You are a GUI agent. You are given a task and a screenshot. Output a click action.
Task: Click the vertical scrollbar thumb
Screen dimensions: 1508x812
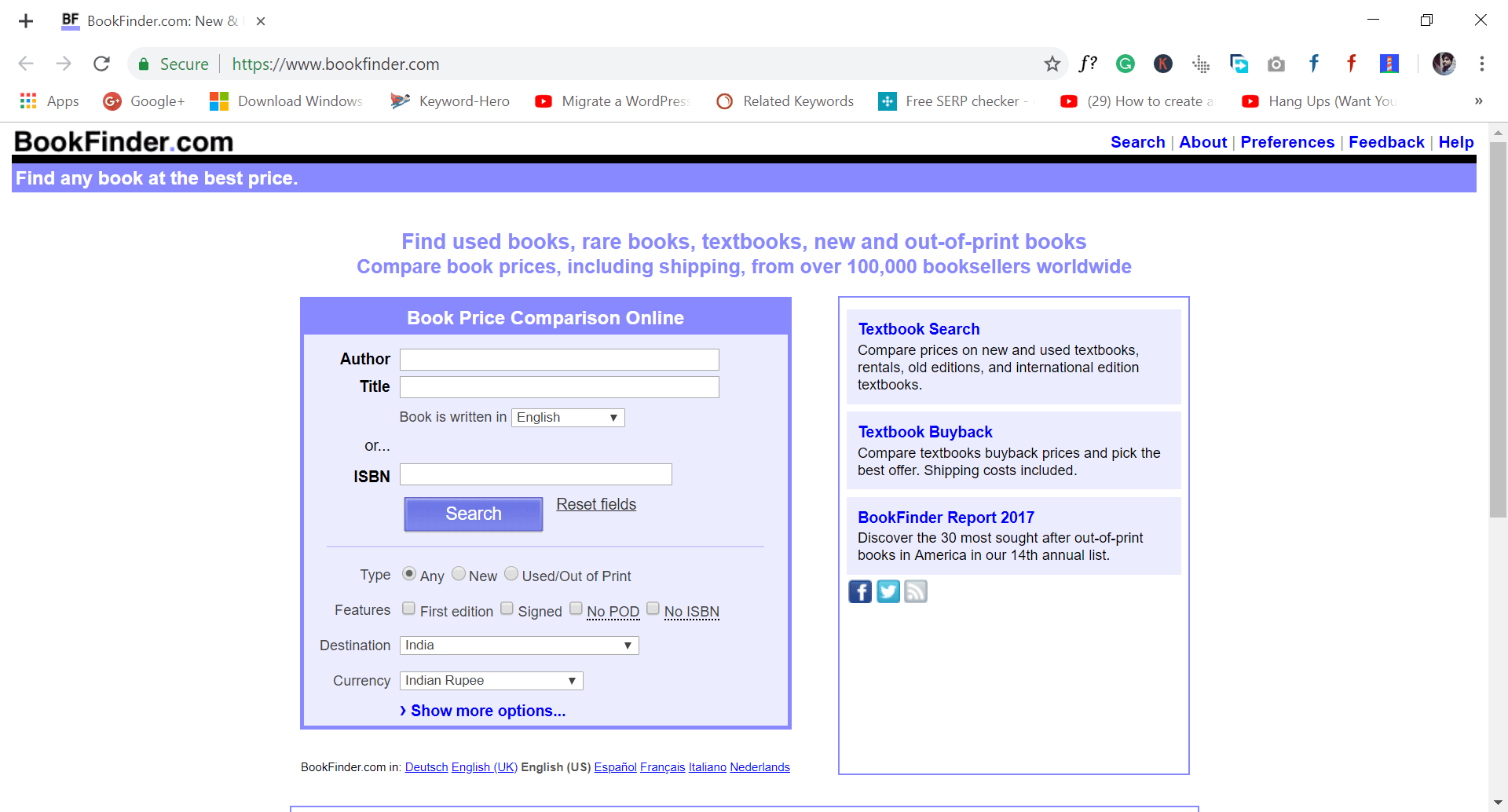click(x=1498, y=330)
